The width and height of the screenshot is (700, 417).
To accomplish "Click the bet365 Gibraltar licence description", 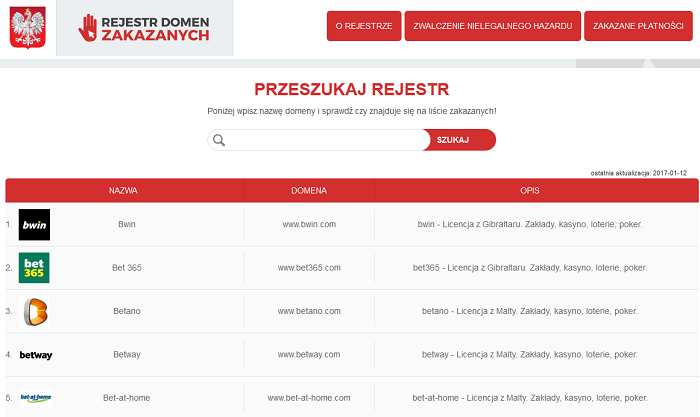I will coord(530,268).
